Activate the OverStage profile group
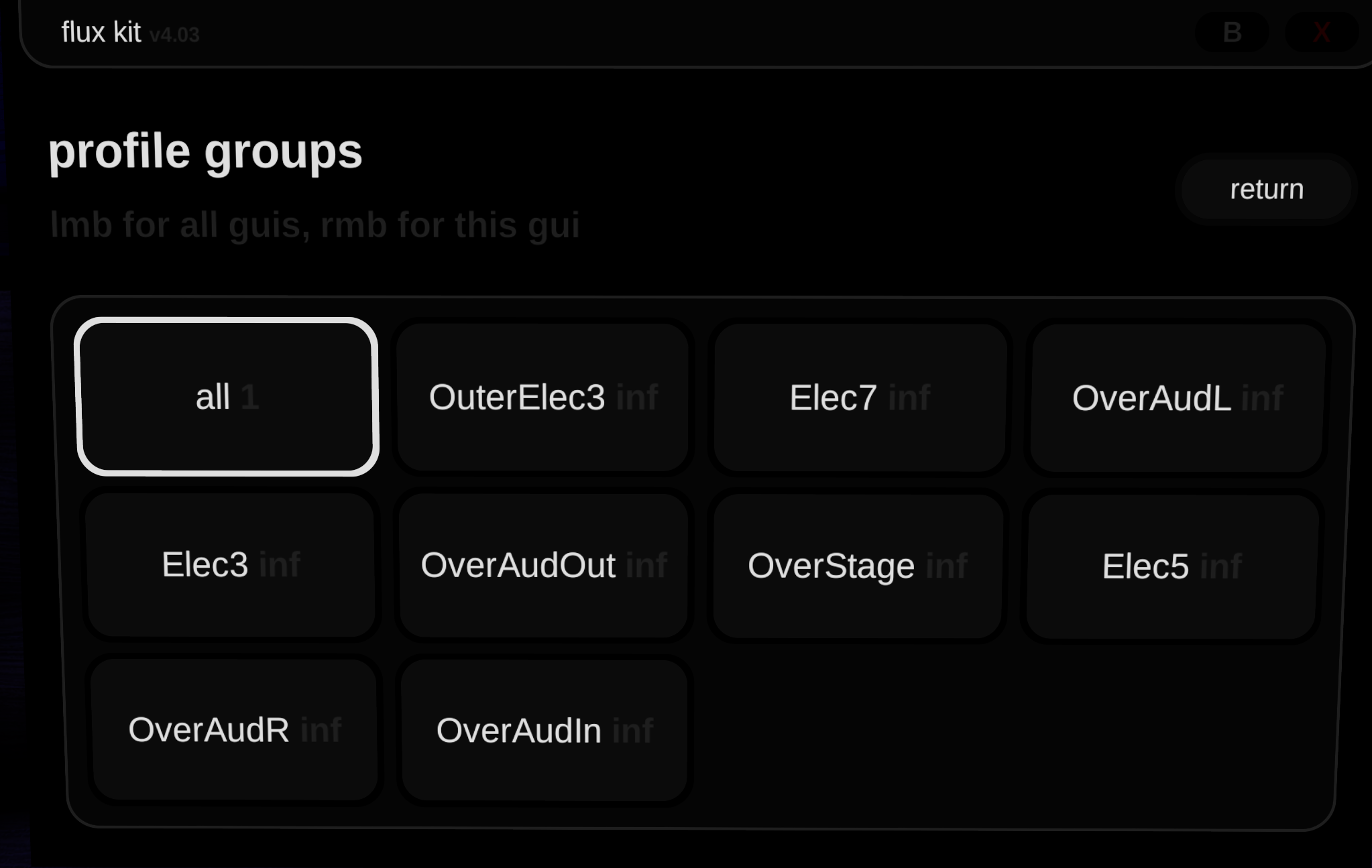The height and width of the screenshot is (868, 1372). click(x=857, y=566)
